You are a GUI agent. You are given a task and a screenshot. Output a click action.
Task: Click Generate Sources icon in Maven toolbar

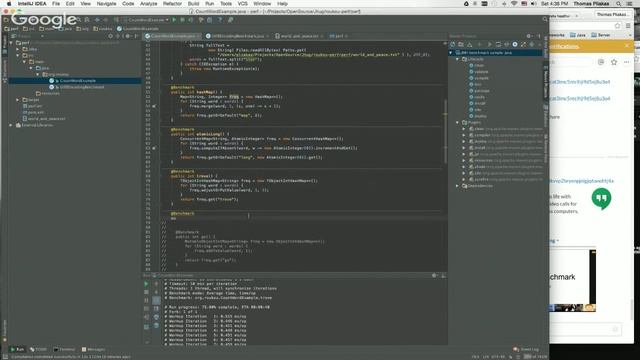tap(461, 44)
